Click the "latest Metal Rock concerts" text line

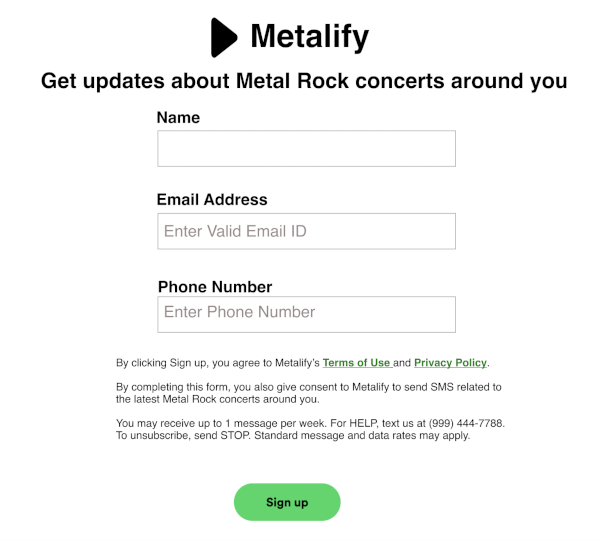[218, 400]
